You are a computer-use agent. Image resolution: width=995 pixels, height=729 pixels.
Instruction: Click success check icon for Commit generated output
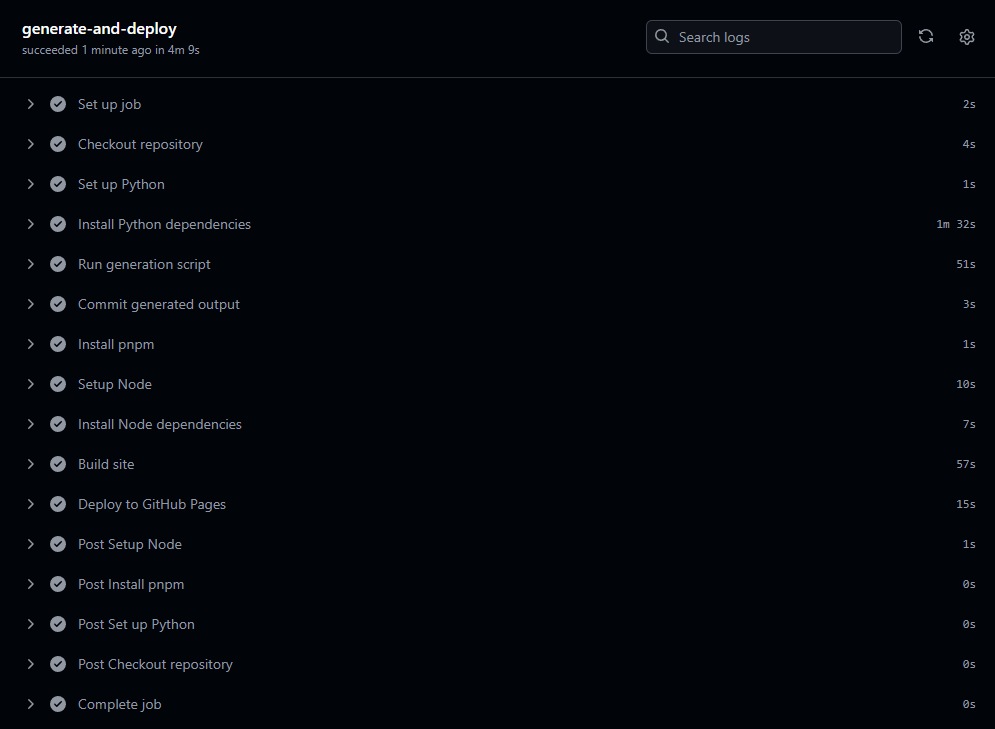click(58, 304)
